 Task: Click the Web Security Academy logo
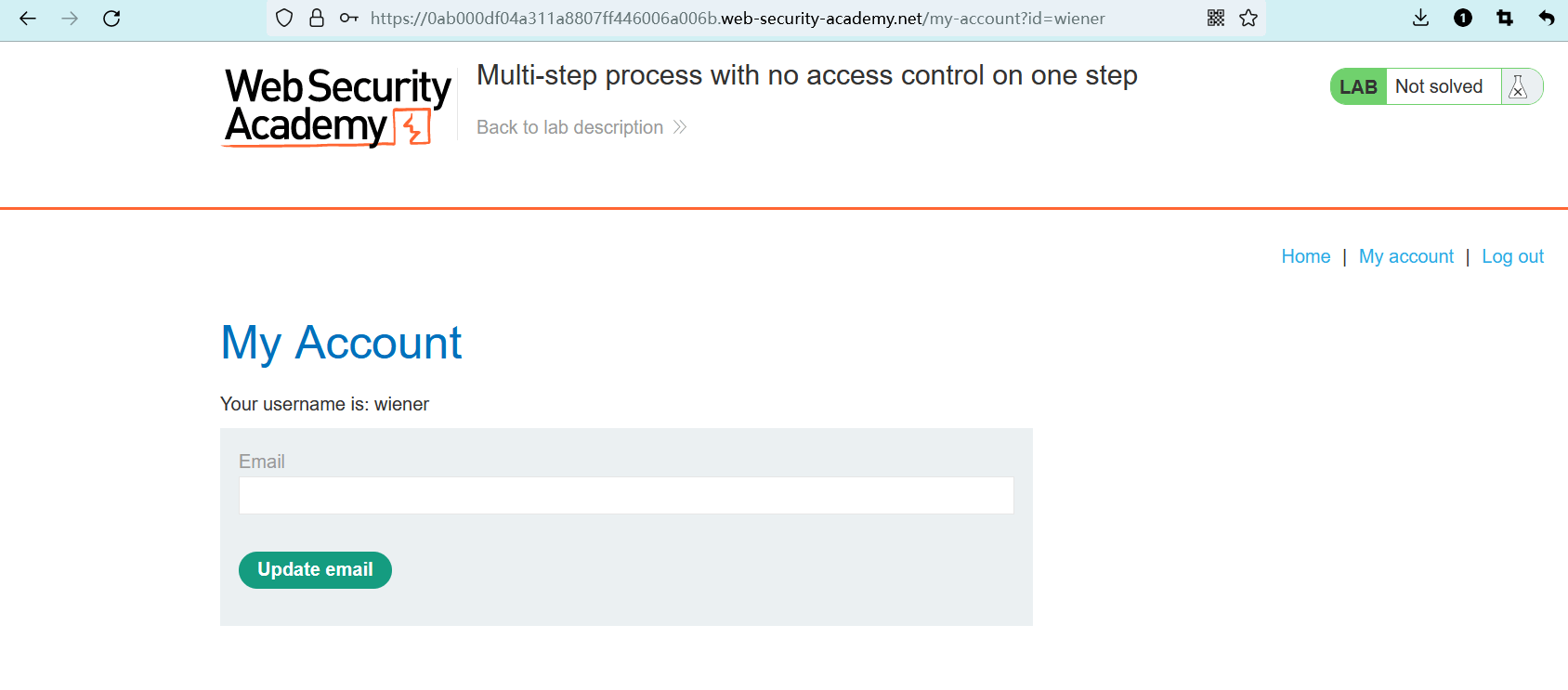click(337, 107)
